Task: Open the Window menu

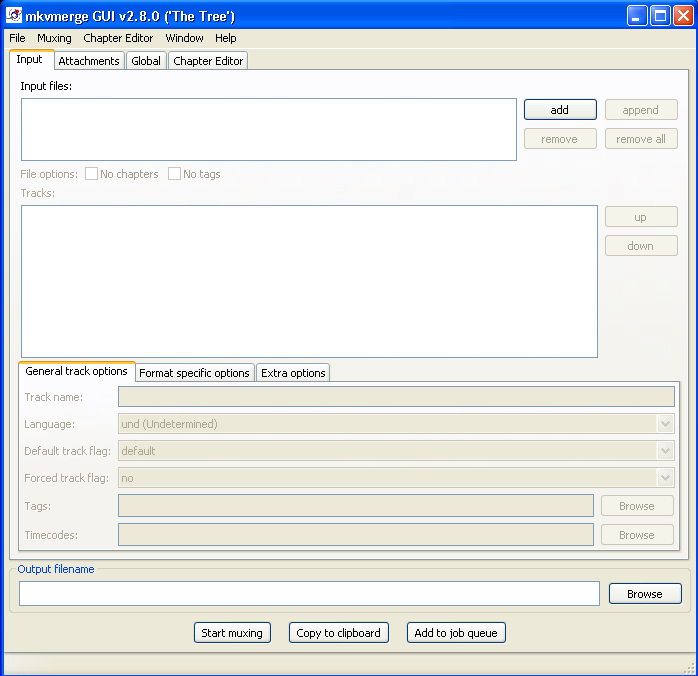Action: click(x=184, y=38)
